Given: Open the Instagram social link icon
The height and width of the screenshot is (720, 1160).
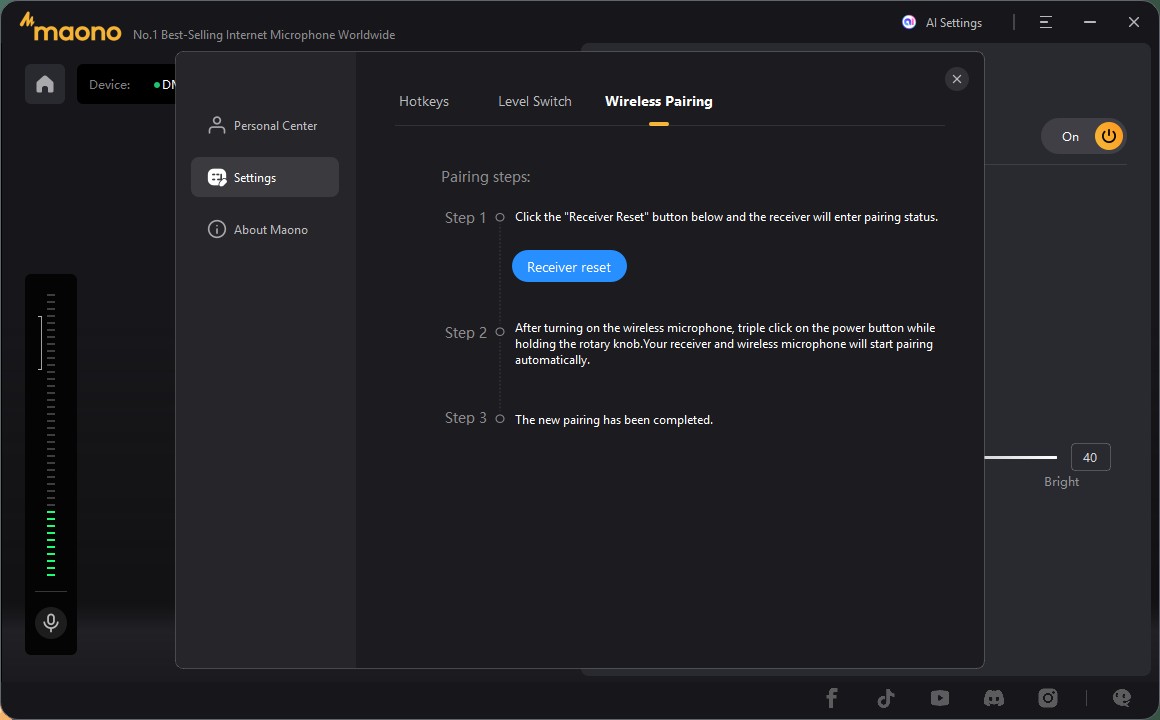Looking at the screenshot, I should click(x=1047, y=698).
